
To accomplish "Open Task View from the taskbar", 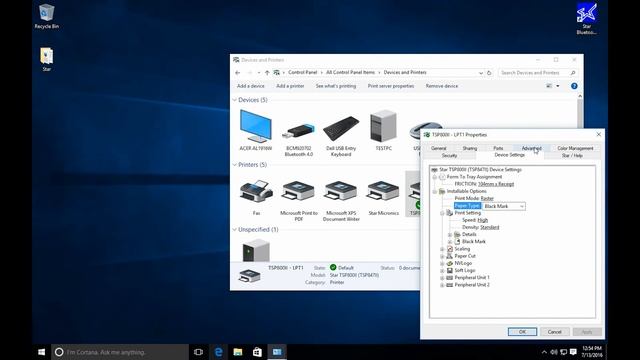I will coord(198,352).
